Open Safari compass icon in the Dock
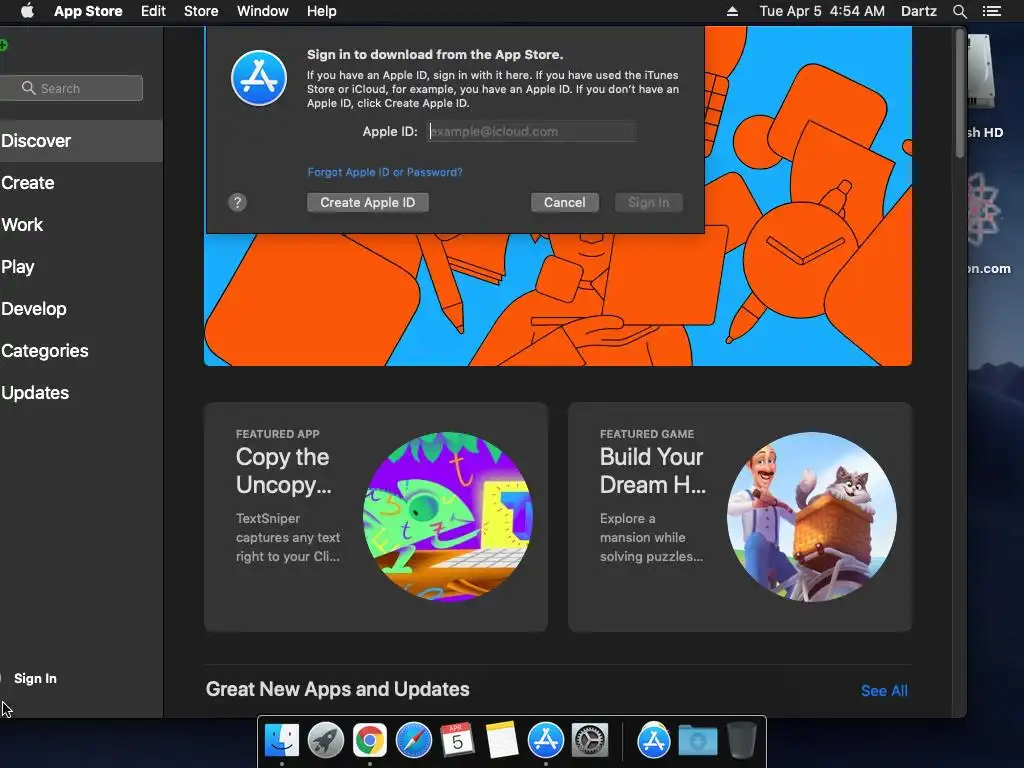 point(413,741)
